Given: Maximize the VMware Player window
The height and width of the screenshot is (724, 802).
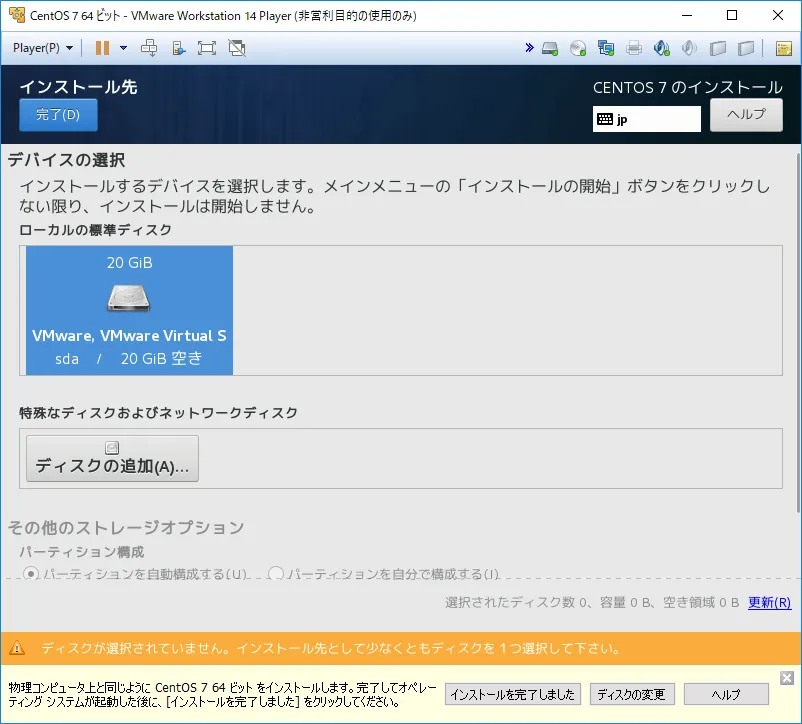Looking at the screenshot, I should click(732, 15).
